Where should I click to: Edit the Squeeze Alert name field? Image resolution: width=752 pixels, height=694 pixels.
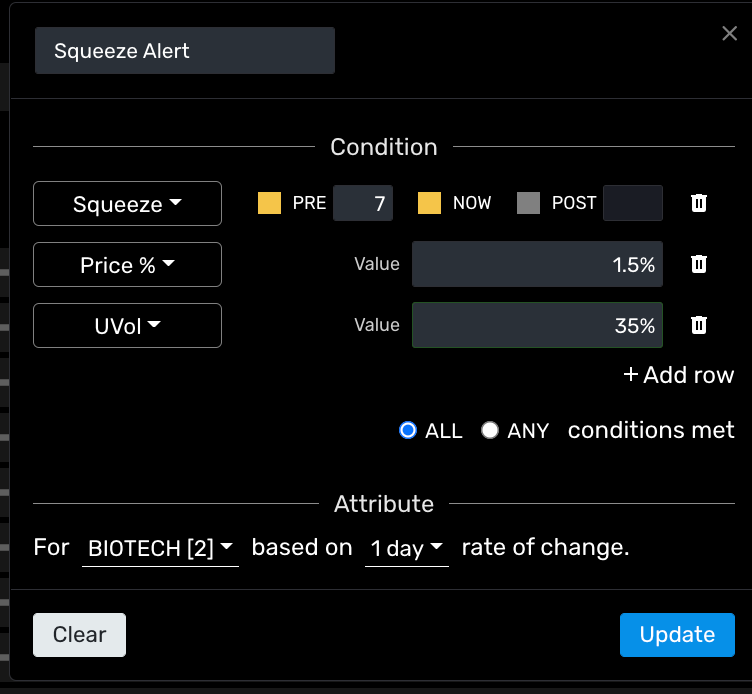click(x=184, y=51)
